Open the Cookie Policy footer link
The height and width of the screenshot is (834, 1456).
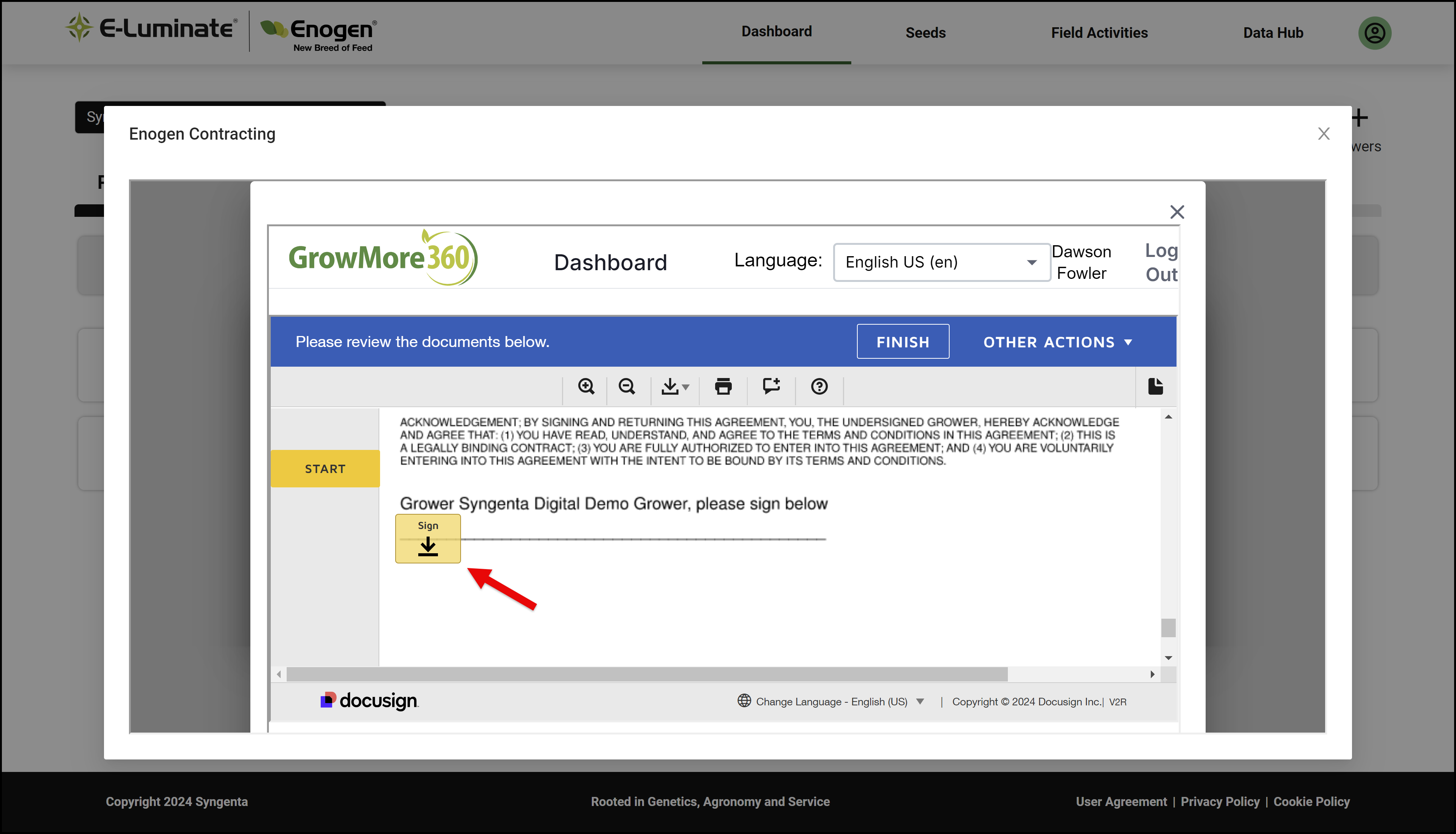tap(1311, 802)
